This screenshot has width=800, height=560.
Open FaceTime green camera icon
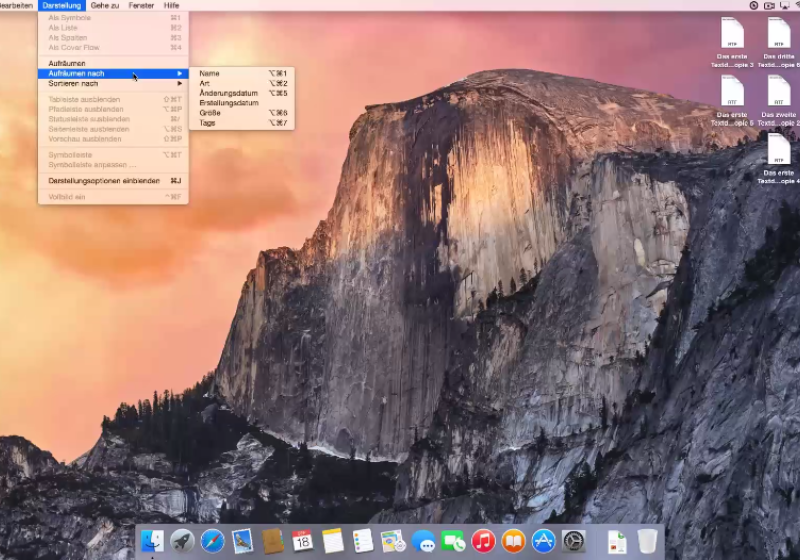(x=453, y=541)
